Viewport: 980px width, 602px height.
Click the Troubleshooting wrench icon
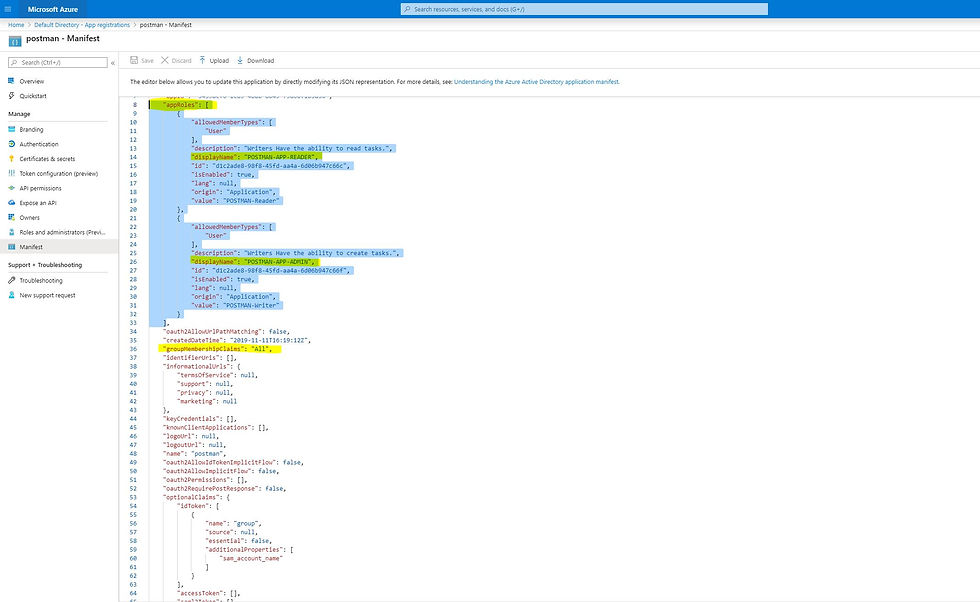tap(11, 280)
